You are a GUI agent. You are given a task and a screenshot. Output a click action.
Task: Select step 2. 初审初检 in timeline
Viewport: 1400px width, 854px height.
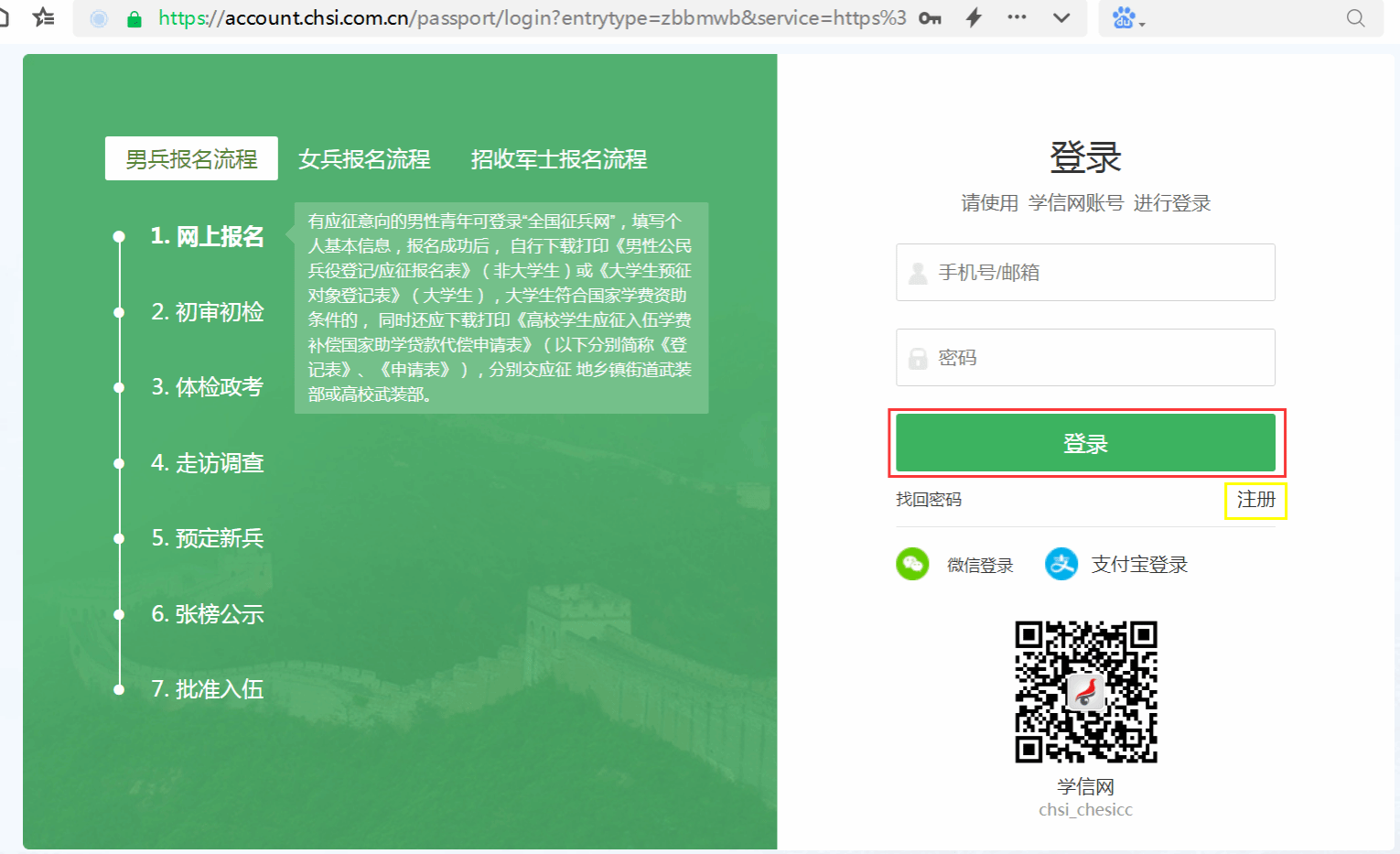208,312
